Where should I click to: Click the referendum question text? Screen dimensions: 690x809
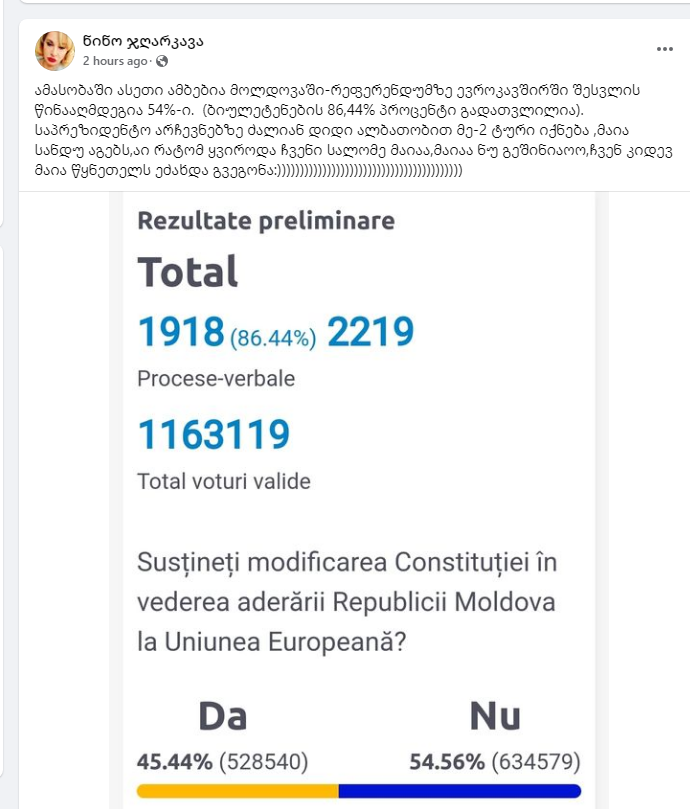coord(347,604)
